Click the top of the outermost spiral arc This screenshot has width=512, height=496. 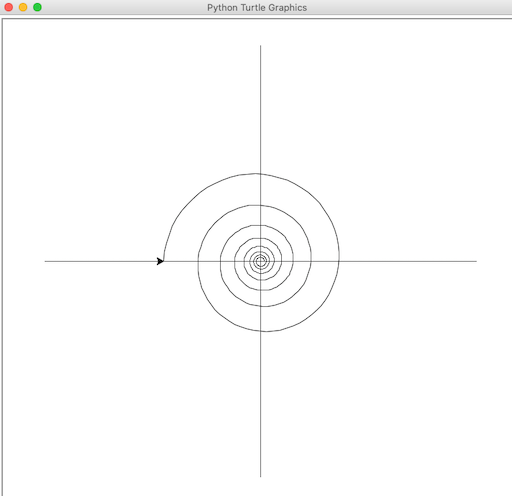(256, 174)
